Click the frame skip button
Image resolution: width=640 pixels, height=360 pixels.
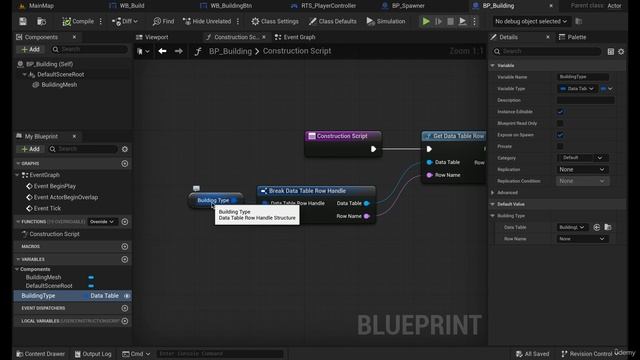point(438,21)
